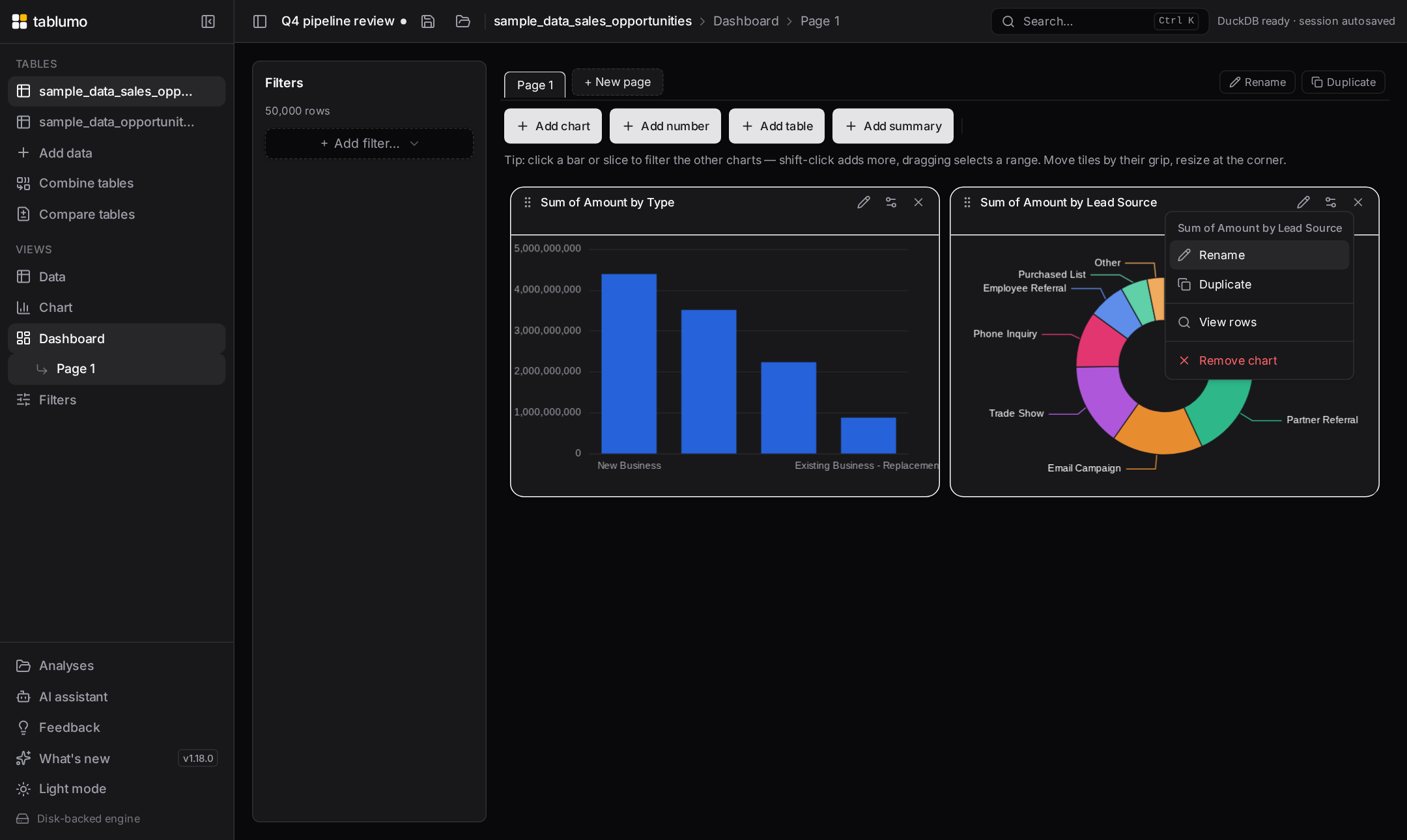The width and height of the screenshot is (1407, 840).
Task: Click Add number
Action: [665, 126]
